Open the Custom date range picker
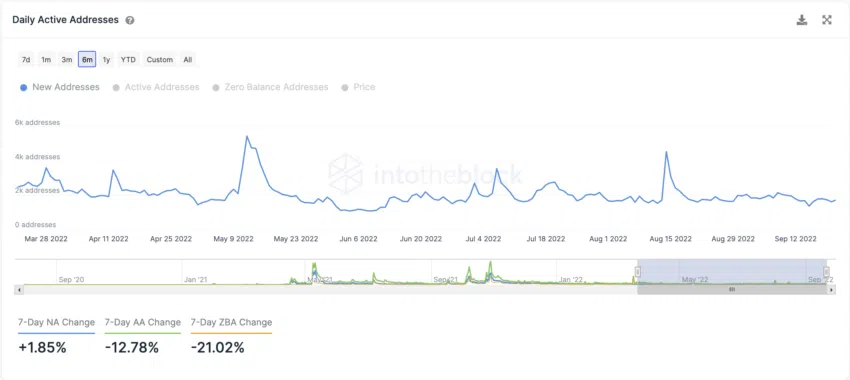The height and width of the screenshot is (380, 850). point(160,60)
